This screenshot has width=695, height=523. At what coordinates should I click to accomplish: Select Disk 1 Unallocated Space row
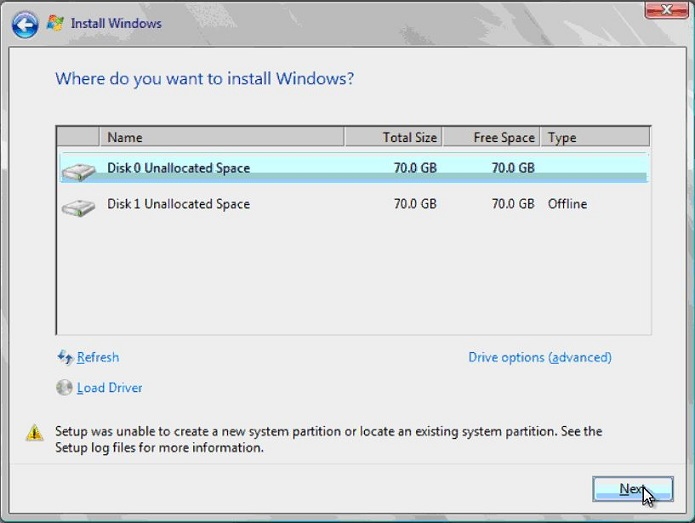(354, 204)
